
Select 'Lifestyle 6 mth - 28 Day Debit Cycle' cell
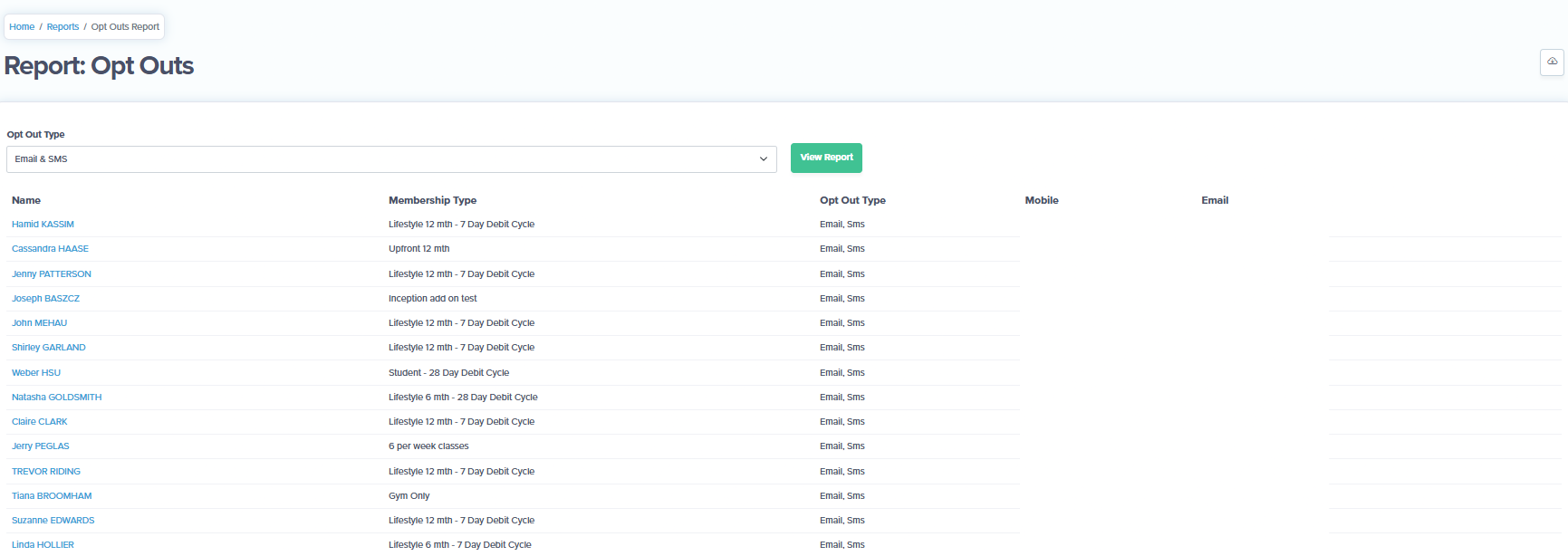click(x=463, y=398)
